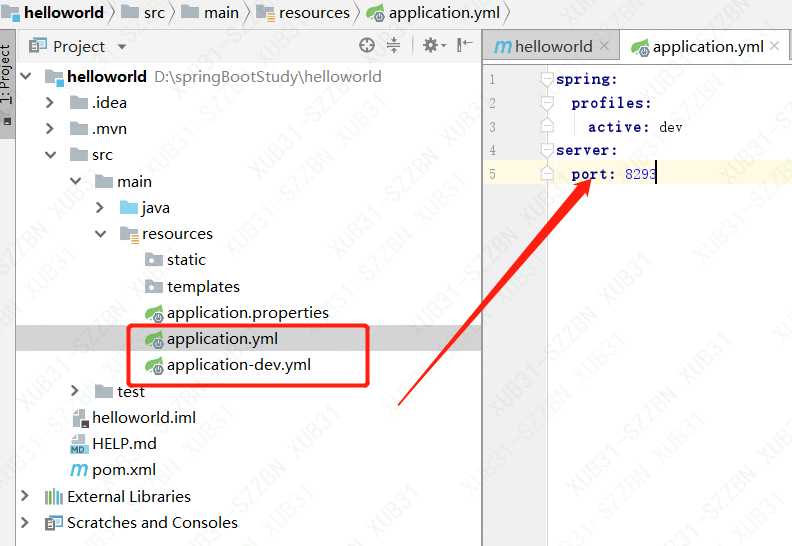
Task: Click the resources folder icon in tree
Action: pyautogui.click(x=129, y=234)
